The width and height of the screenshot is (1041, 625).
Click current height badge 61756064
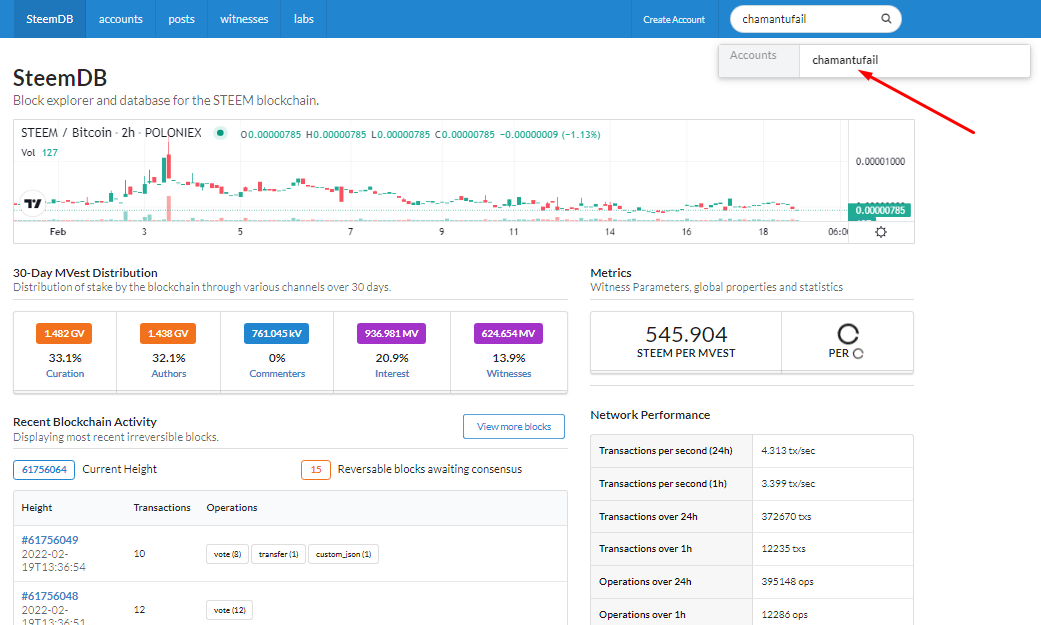(44, 470)
